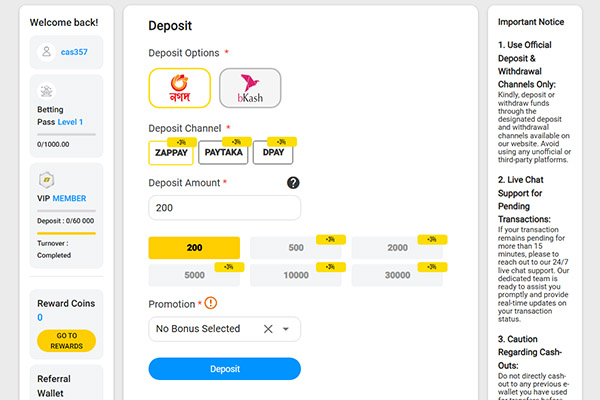600x400 pixels.
Task: Click the Betting Pass badge icon
Action: pos(46,92)
